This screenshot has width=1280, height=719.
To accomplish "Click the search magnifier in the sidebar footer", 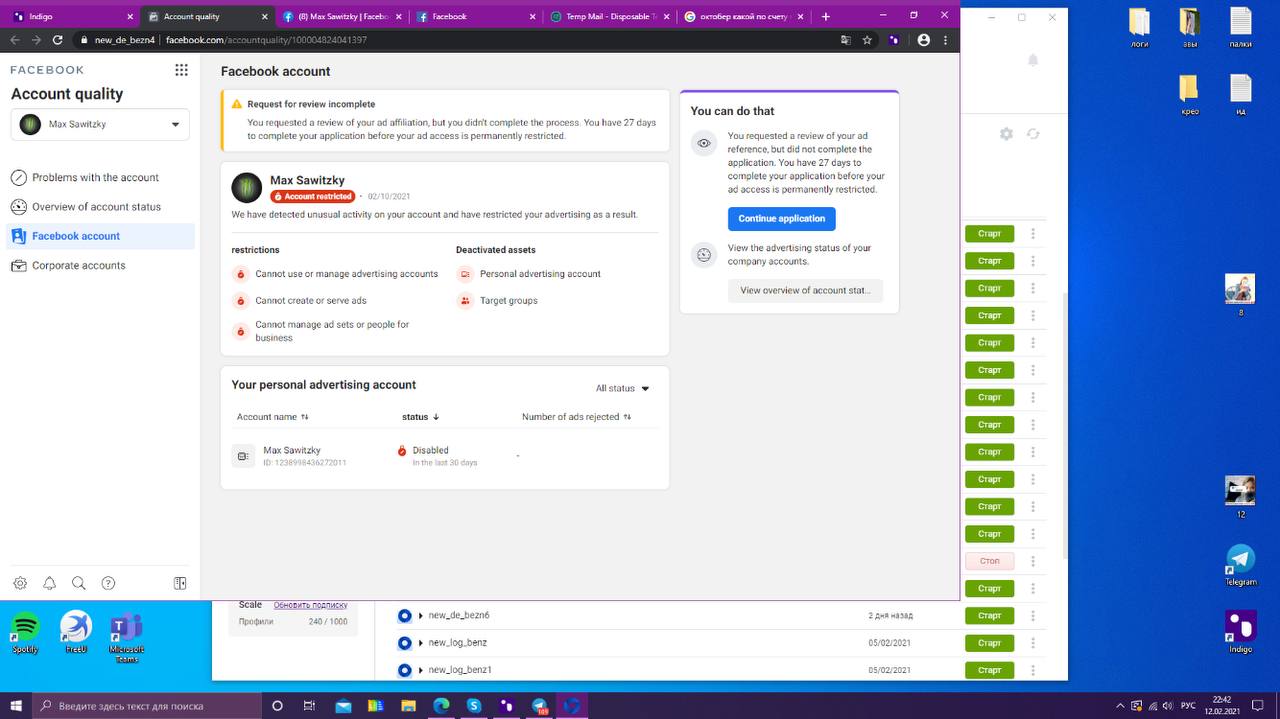I will pyautogui.click(x=79, y=583).
